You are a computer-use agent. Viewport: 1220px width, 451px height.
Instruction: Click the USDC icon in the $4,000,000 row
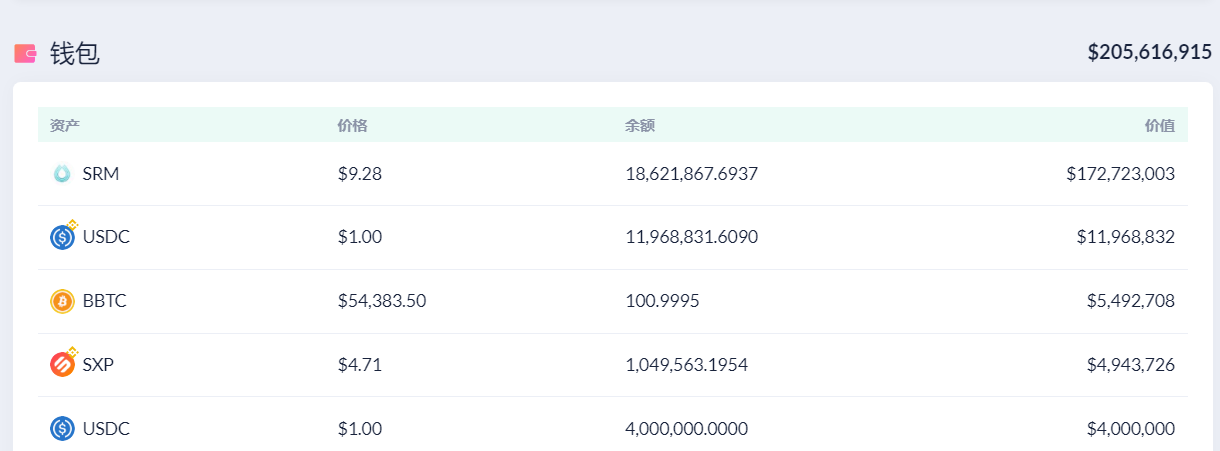coord(62,429)
